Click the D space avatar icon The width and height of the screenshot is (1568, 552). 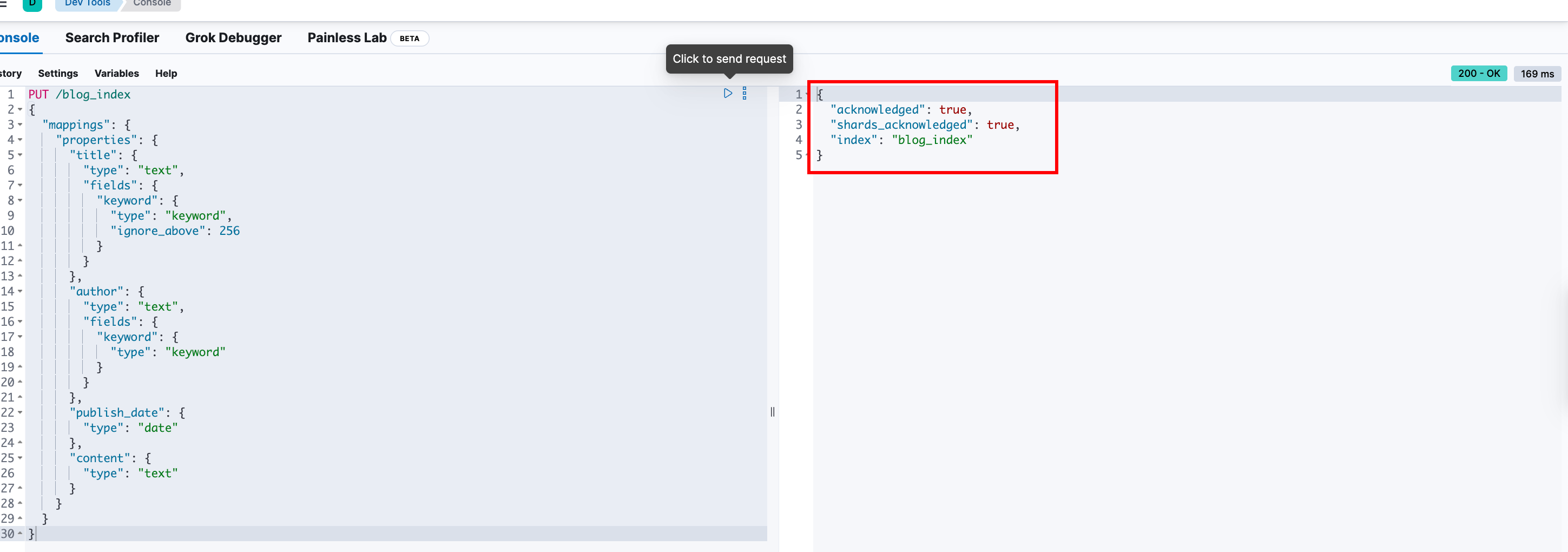[x=32, y=4]
